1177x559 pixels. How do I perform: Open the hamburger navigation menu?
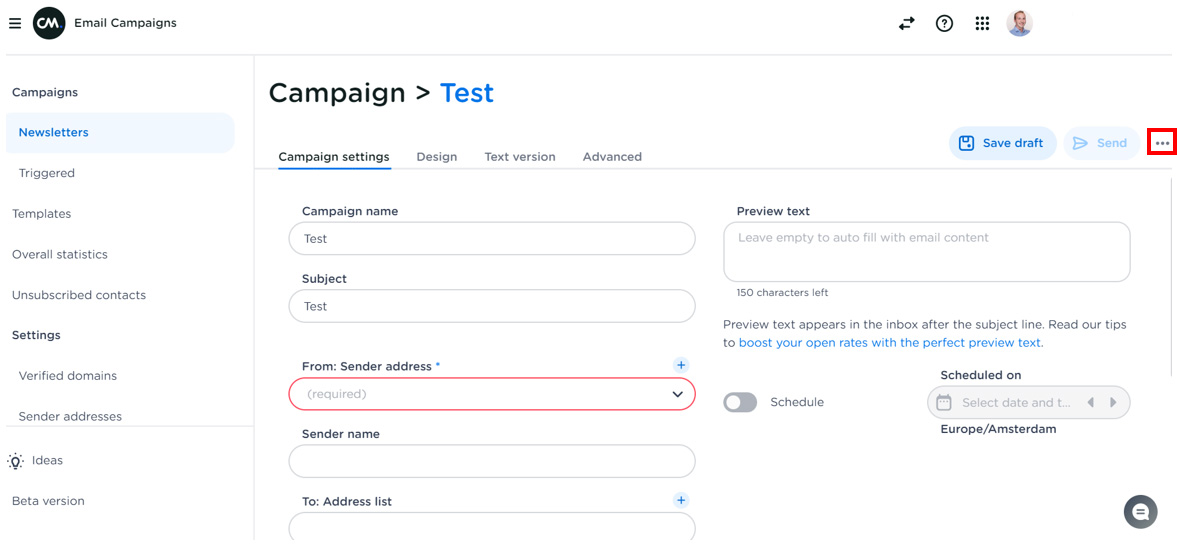pos(15,23)
